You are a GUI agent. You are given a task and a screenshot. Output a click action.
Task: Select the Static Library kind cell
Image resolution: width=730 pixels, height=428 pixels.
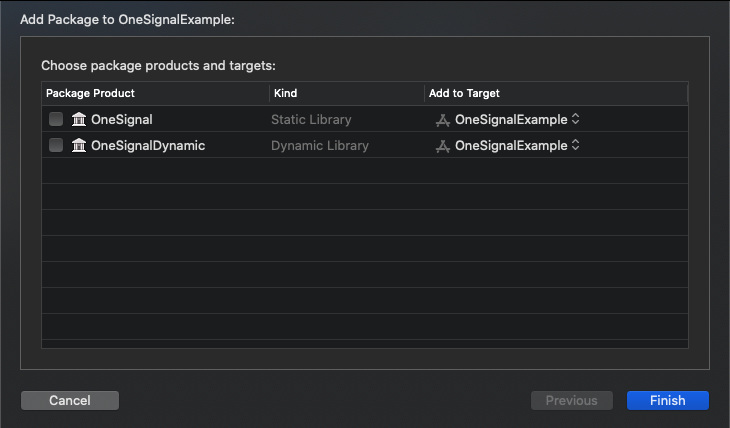[x=311, y=120]
